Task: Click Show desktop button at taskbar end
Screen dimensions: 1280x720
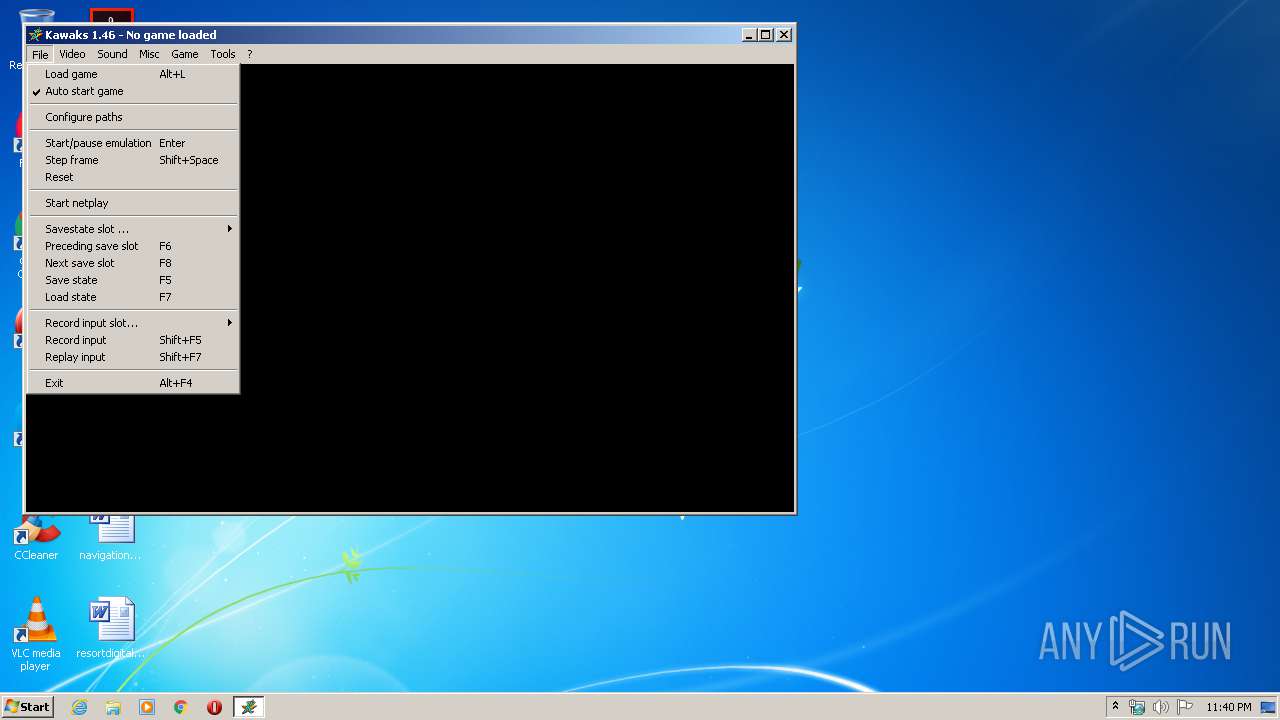Action: 1268,707
